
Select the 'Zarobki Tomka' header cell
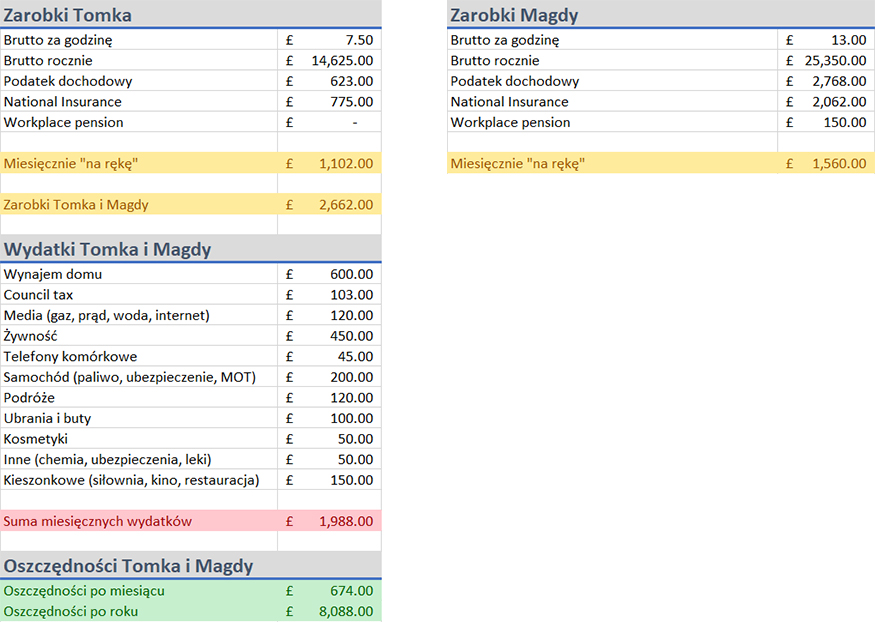point(68,15)
